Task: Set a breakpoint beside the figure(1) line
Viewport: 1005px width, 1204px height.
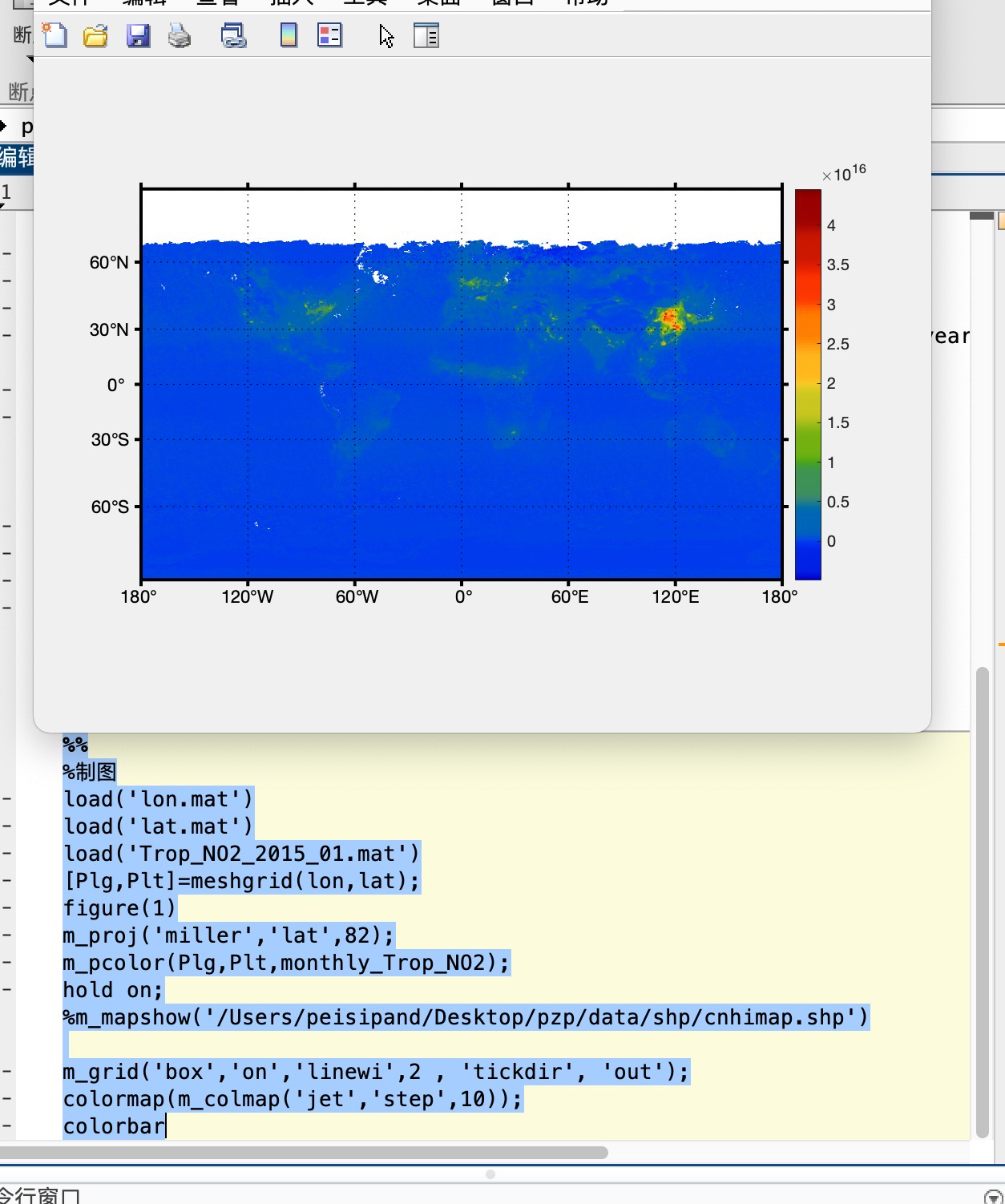Action: point(6,908)
